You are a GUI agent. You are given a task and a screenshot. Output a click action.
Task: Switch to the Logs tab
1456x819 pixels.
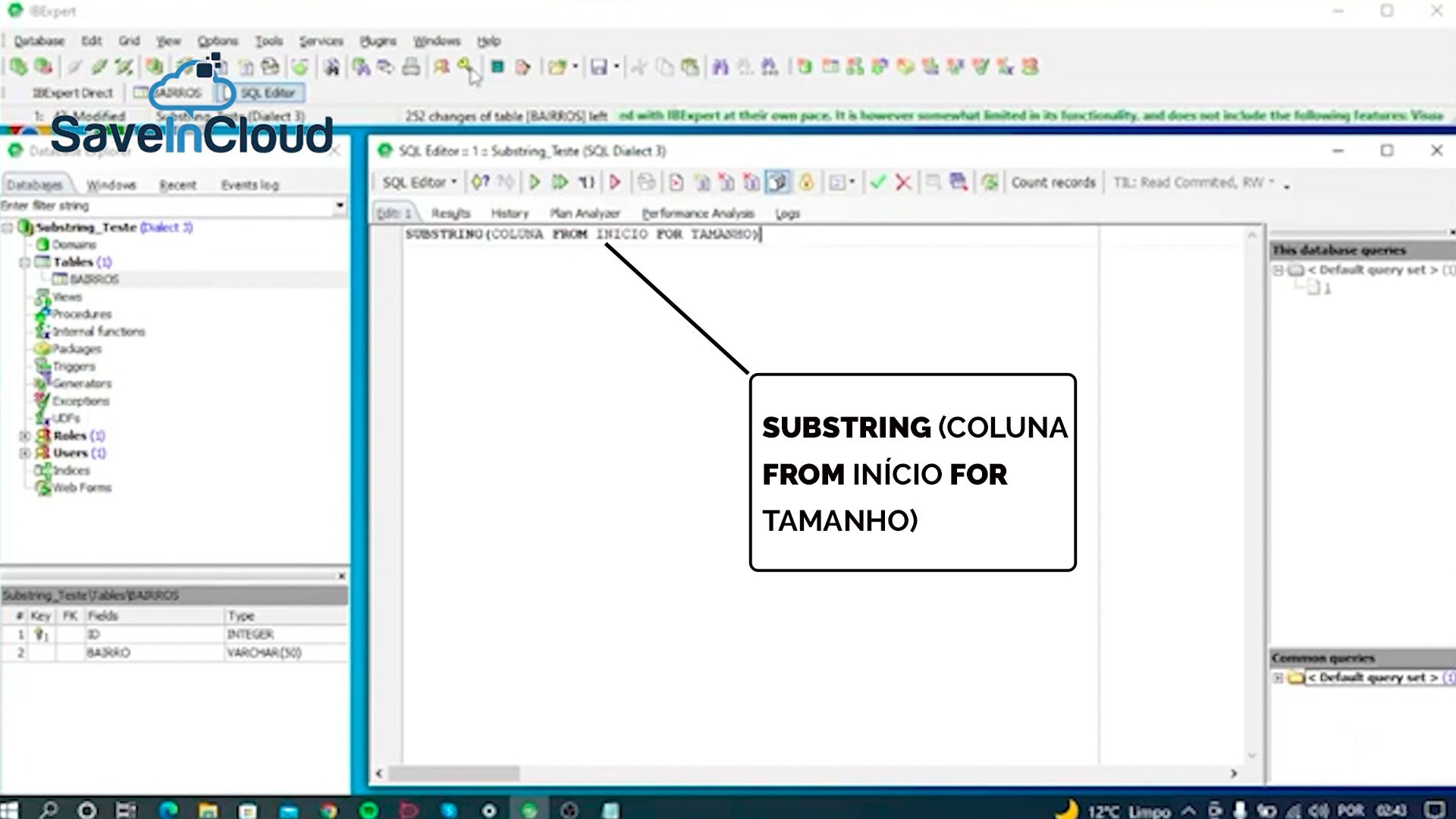787,213
